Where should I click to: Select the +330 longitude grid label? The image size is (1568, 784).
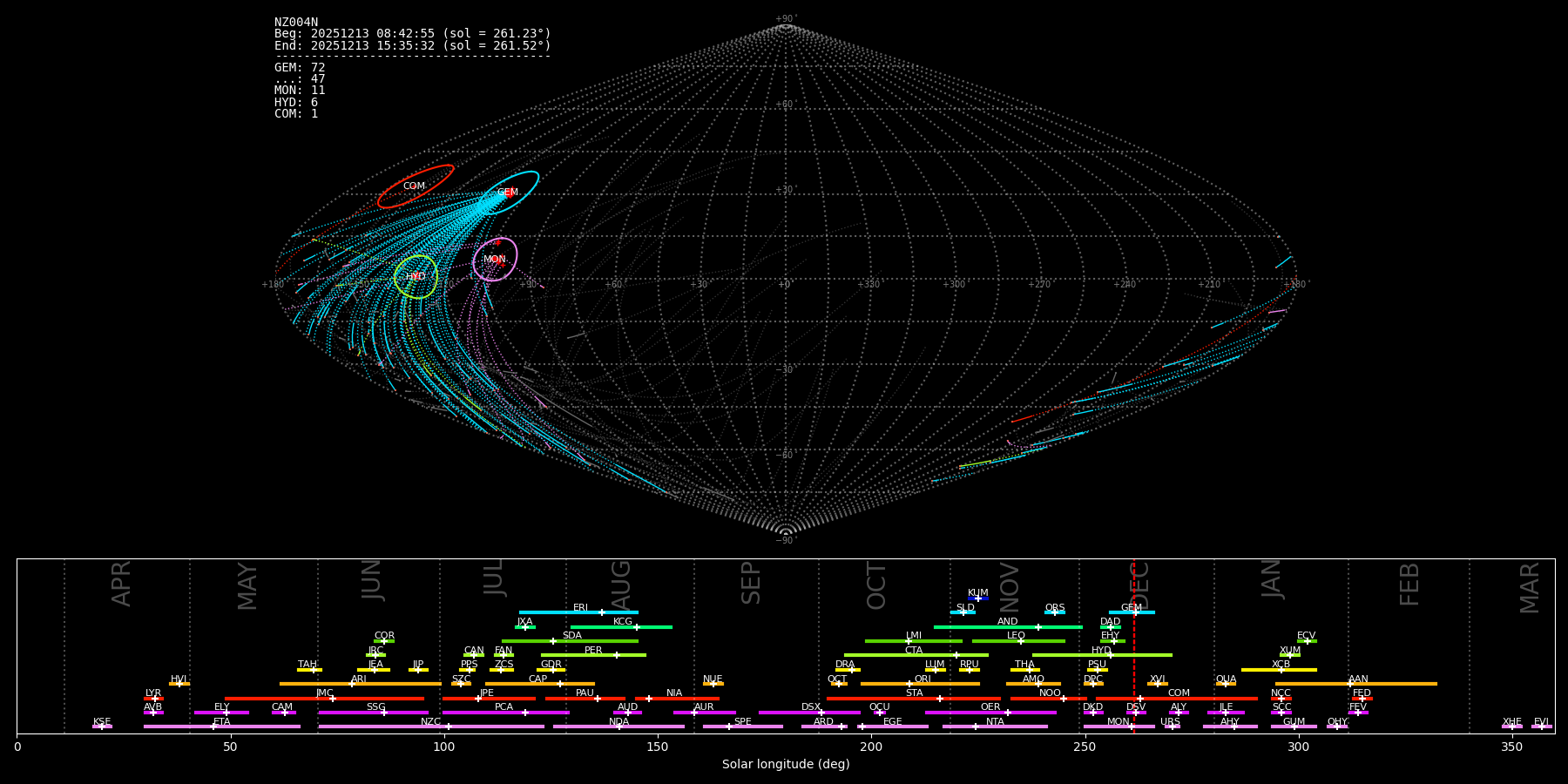coord(868,285)
